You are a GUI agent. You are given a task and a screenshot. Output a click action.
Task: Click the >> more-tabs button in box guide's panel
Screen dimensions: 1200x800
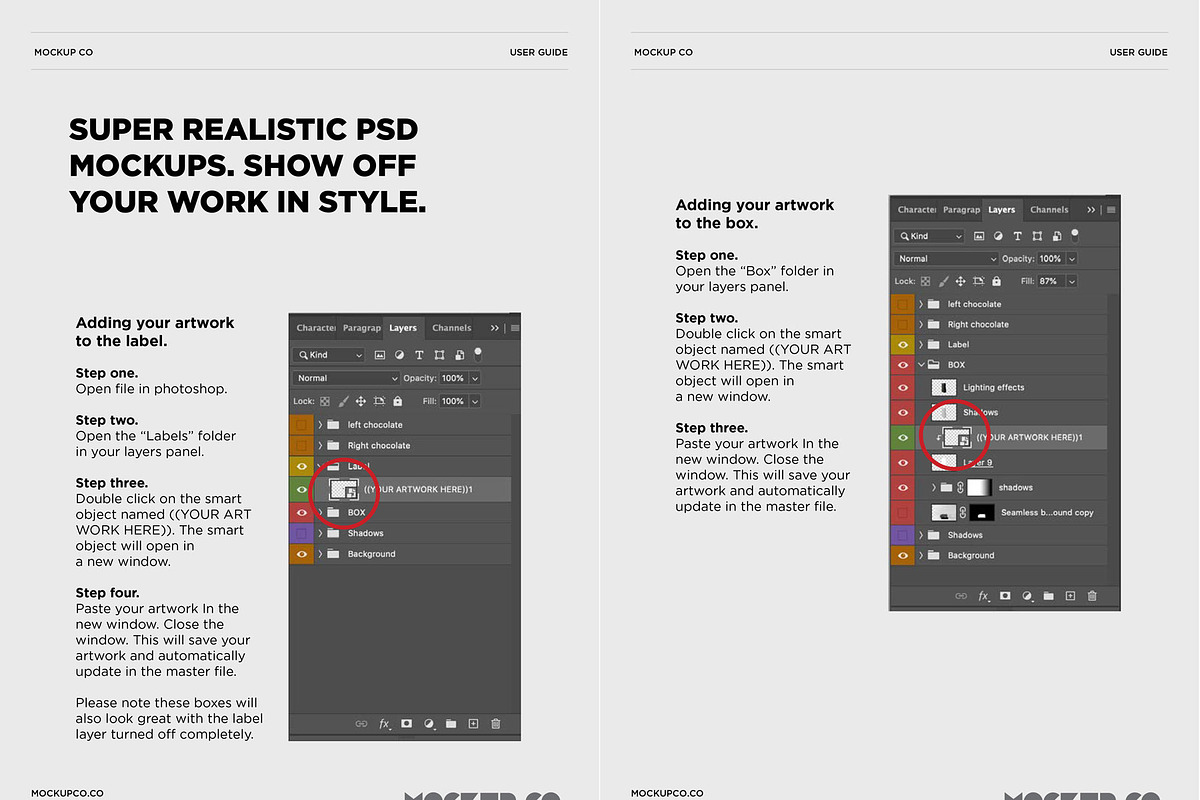1091,210
